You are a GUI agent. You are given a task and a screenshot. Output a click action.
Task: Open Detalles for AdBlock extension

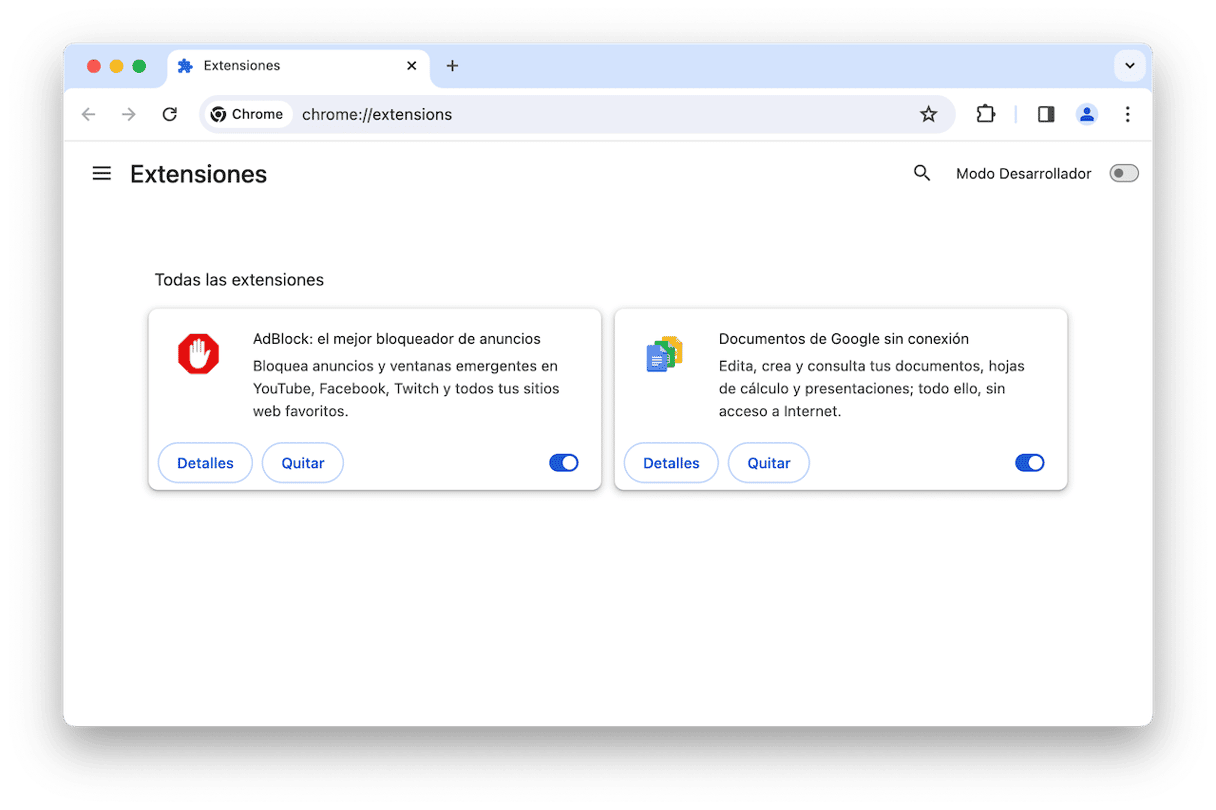pos(205,463)
